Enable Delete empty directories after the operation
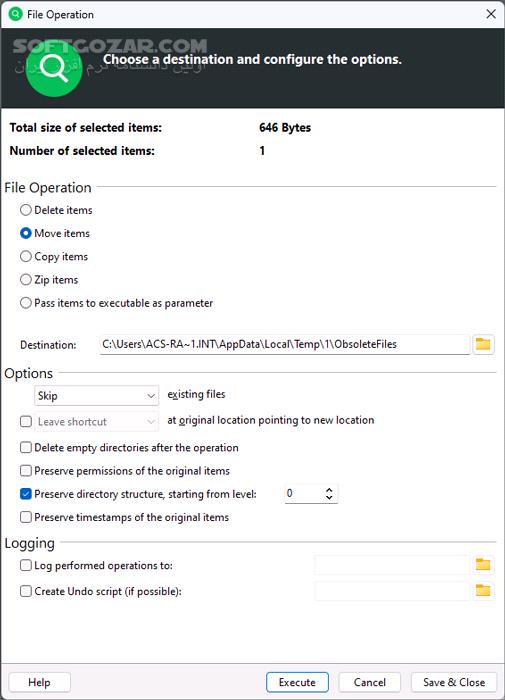This screenshot has width=505, height=700. pyautogui.click(x=26, y=447)
